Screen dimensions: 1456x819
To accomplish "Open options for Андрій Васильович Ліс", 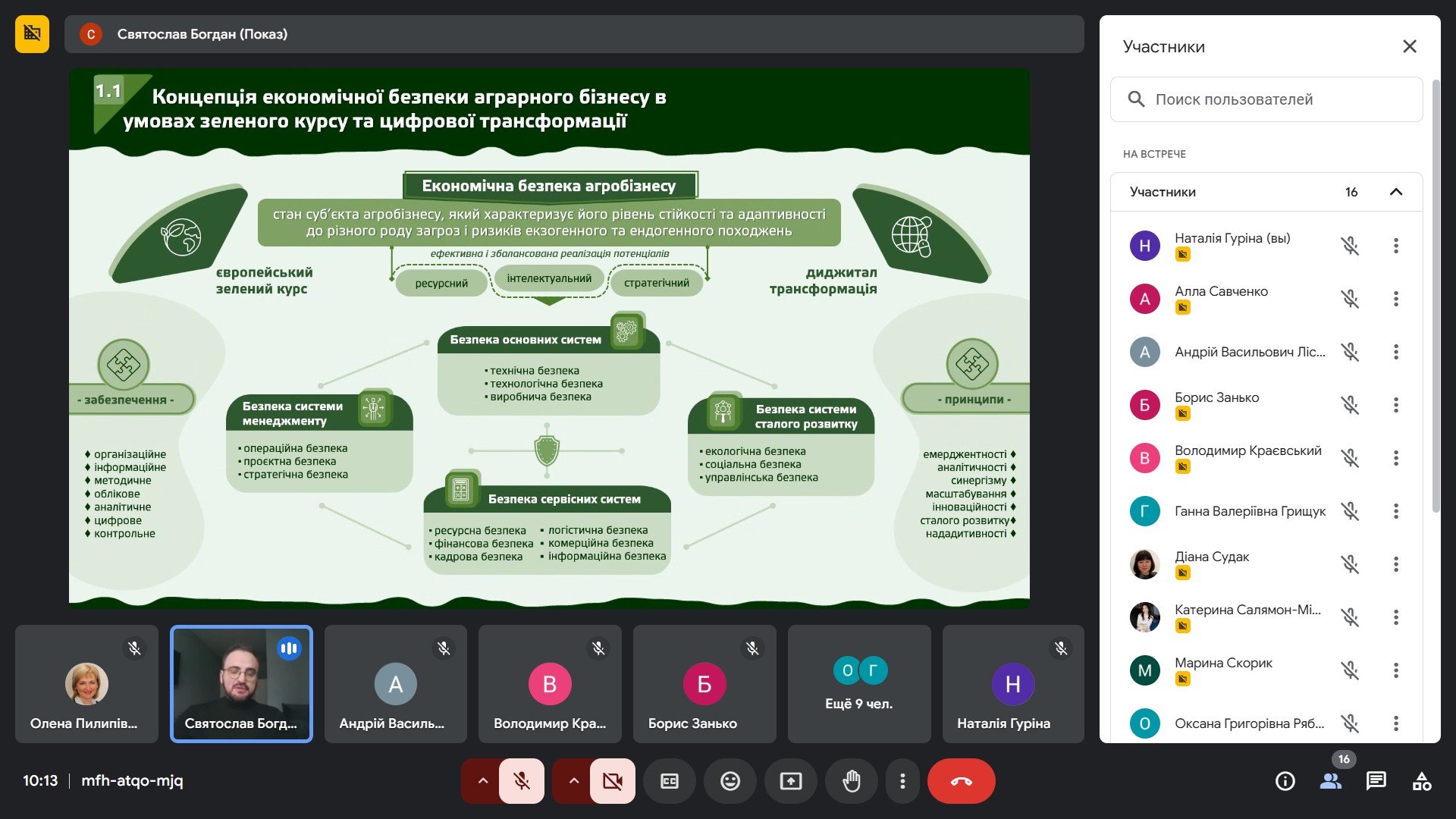I will coord(1396,352).
